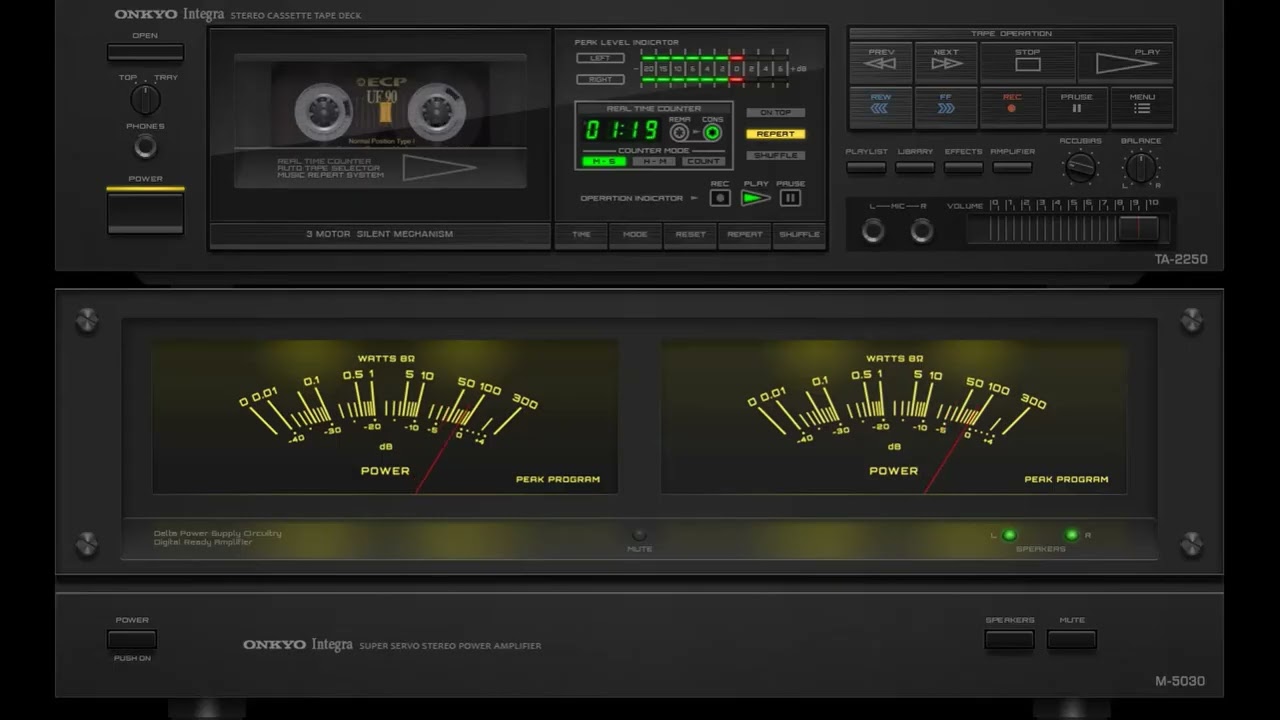The height and width of the screenshot is (720, 1280).
Task: Click the RESET counter button
Action: pos(690,235)
